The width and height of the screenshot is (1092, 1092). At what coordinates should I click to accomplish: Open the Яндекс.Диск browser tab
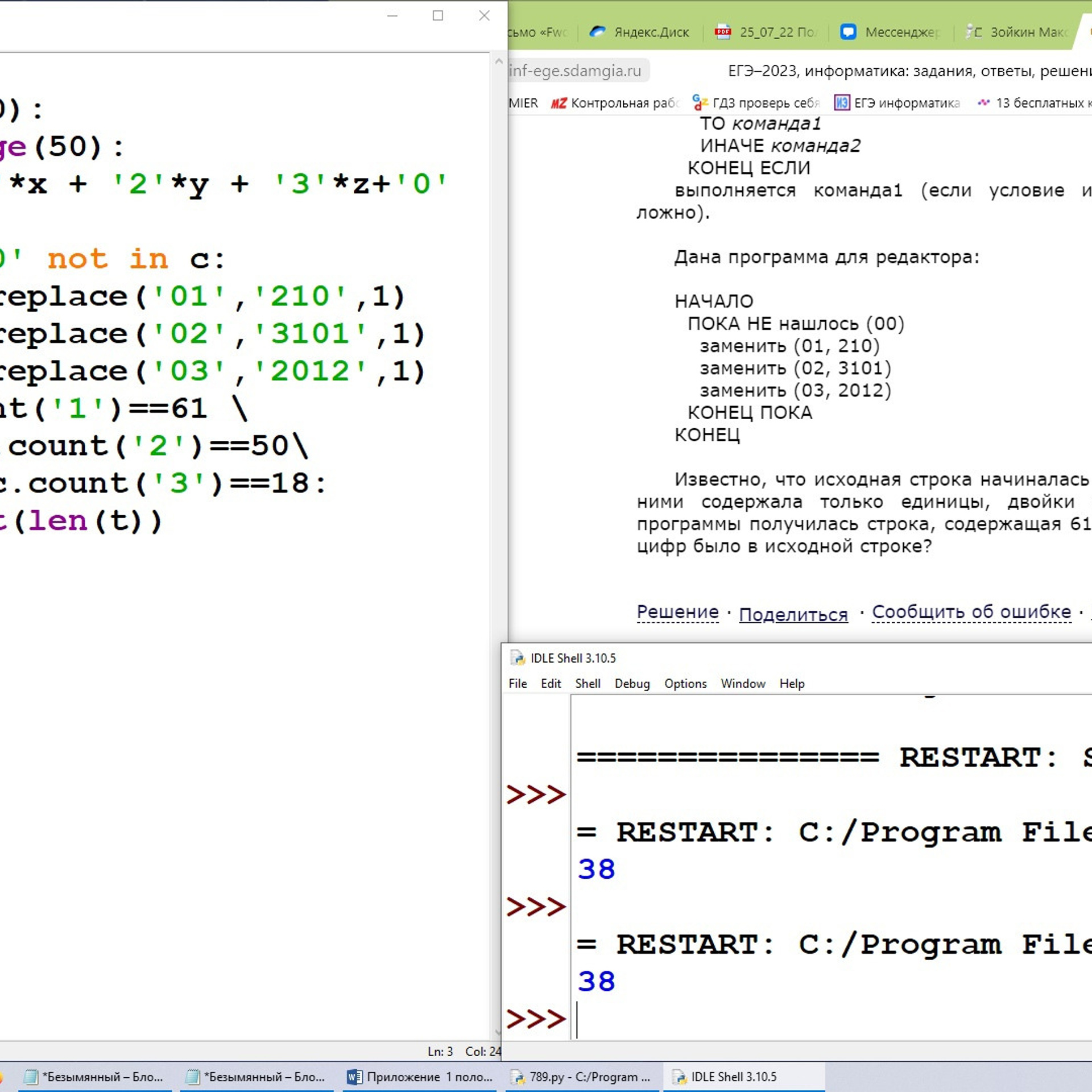(x=639, y=32)
